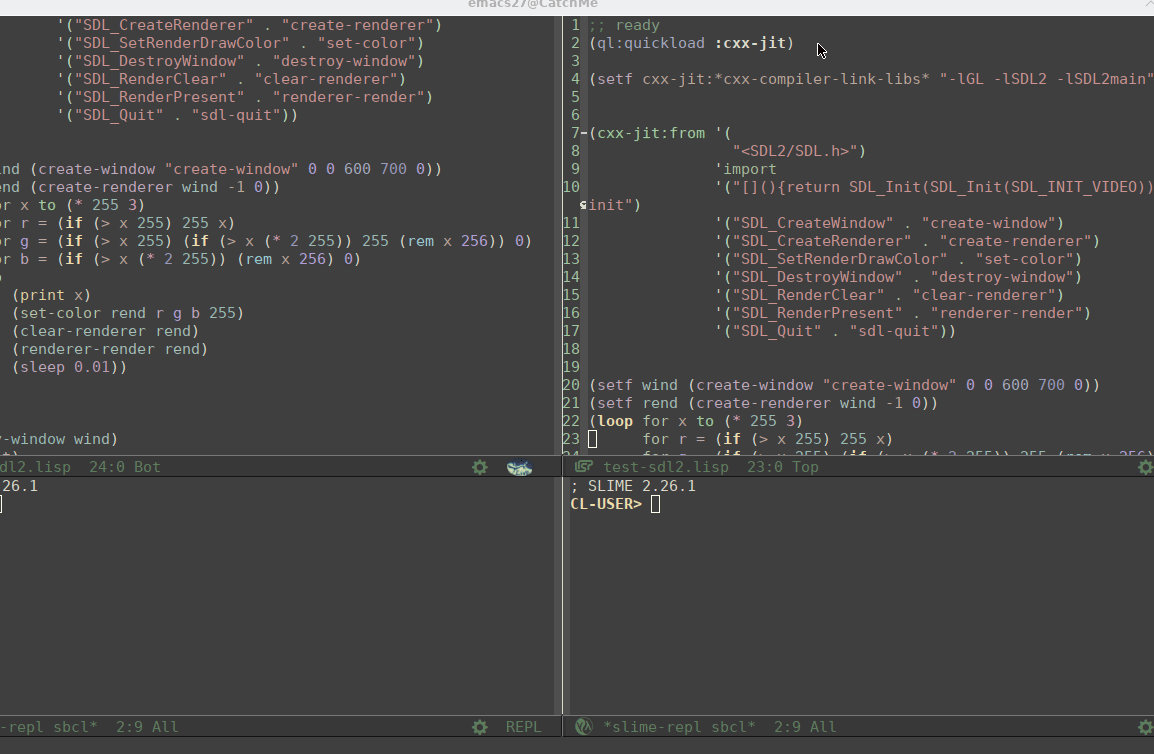Click the Lisp major-mode icon in left editor mode line

click(520, 468)
